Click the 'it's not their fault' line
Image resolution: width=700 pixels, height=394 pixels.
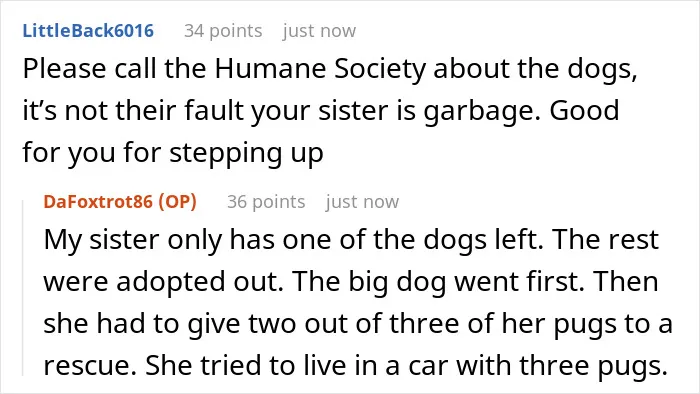[321, 111]
